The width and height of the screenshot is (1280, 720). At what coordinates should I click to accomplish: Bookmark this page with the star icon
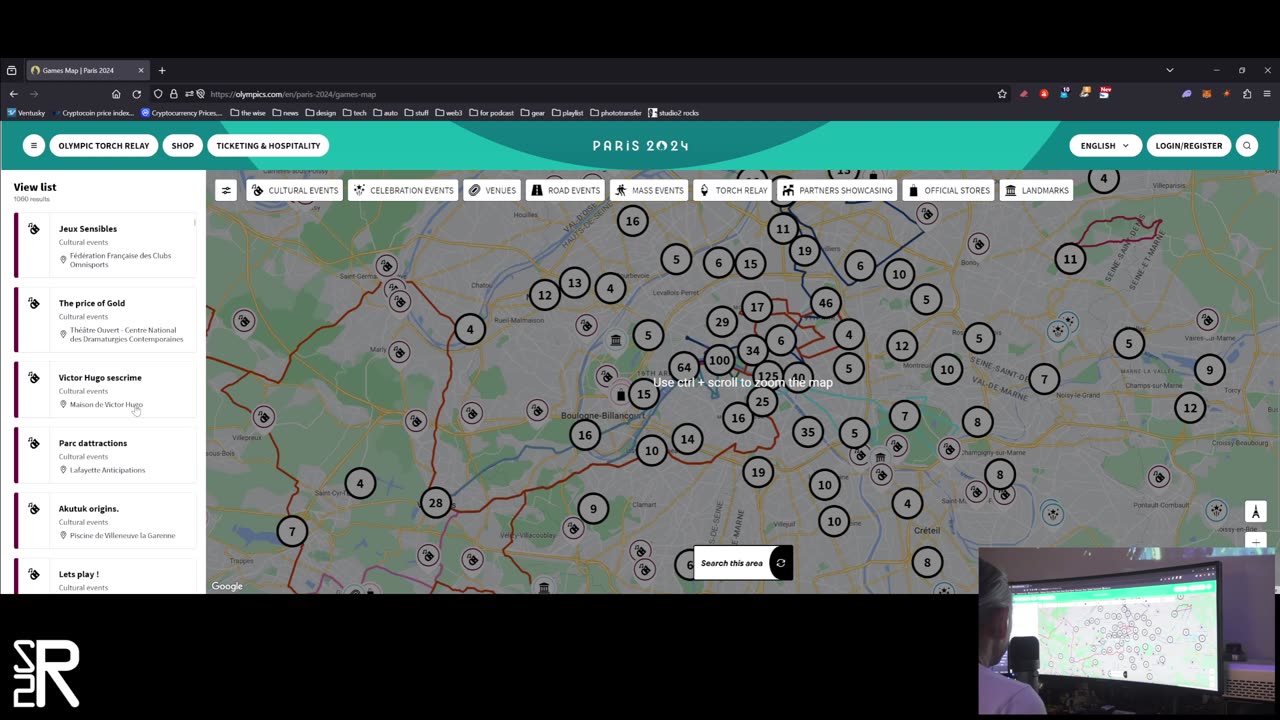tap(1002, 94)
